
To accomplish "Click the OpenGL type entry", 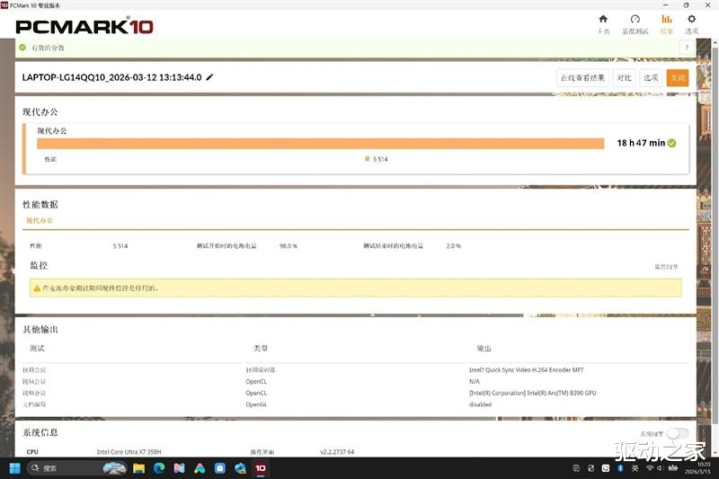I will 256,404.
